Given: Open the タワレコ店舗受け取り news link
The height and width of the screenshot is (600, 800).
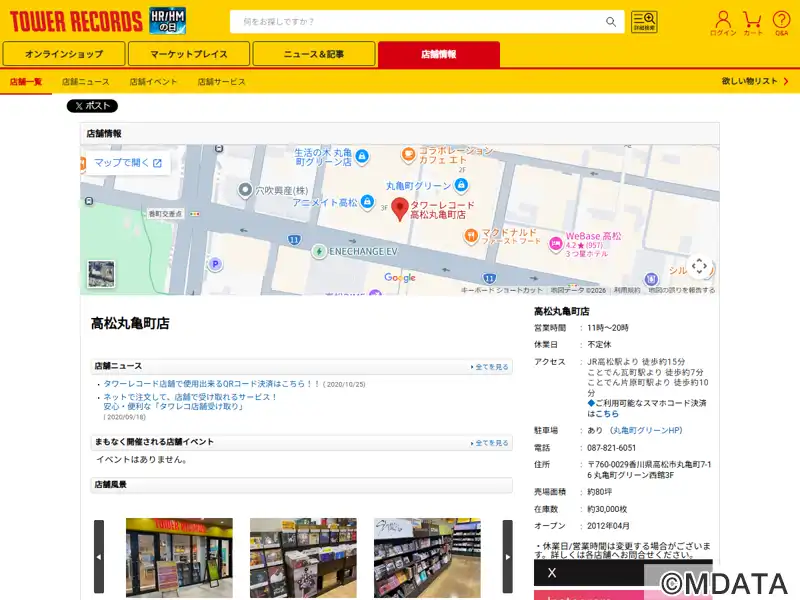Looking at the screenshot, I should pyautogui.click(x=190, y=402).
